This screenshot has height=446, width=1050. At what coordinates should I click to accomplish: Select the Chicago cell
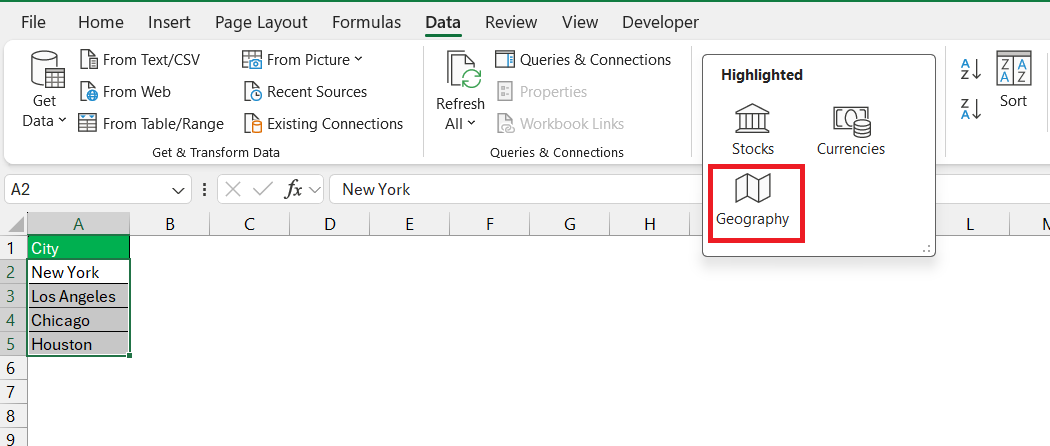[78, 320]
